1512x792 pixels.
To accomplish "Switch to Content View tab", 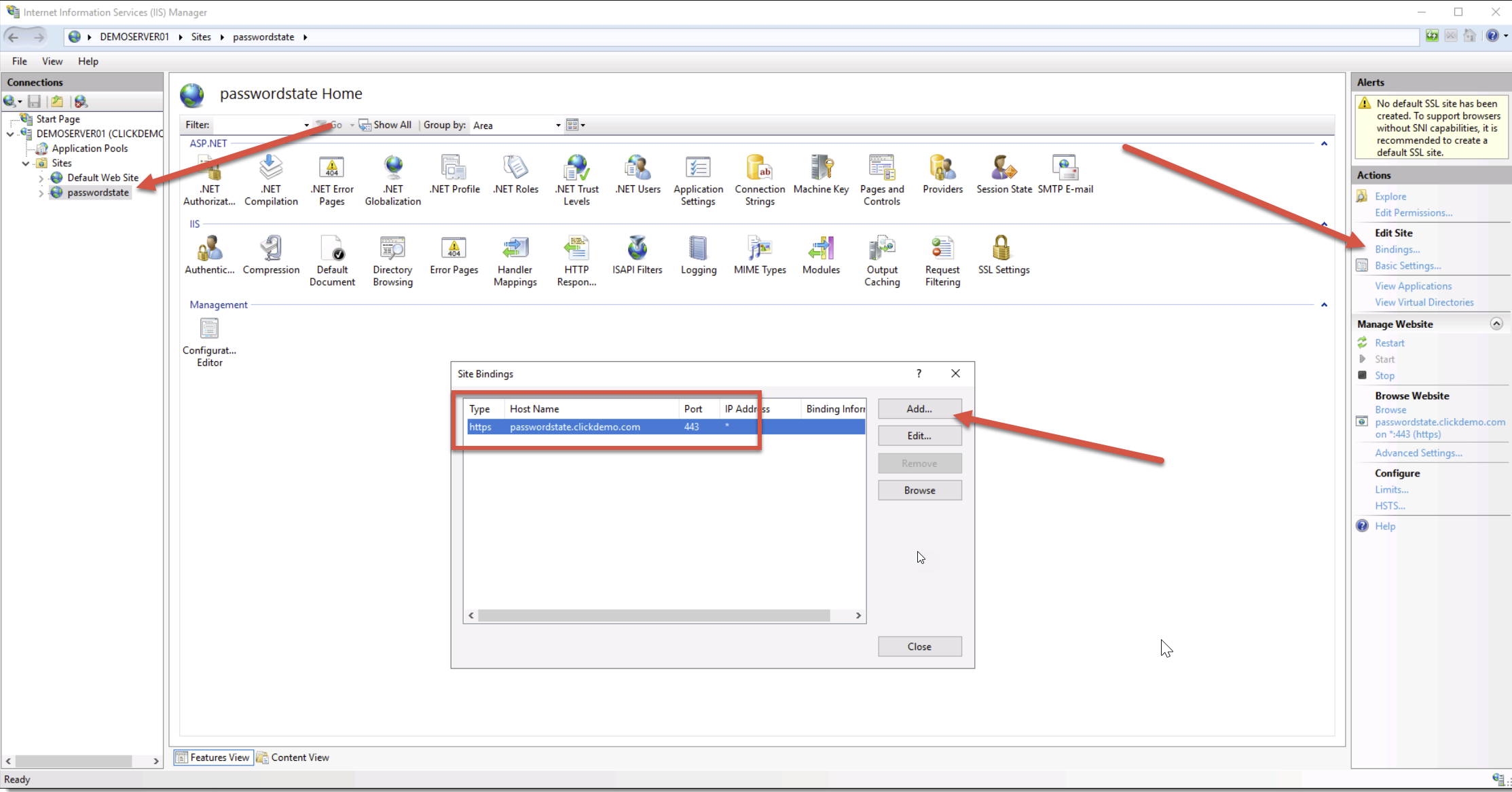I will tap(293, 757).
